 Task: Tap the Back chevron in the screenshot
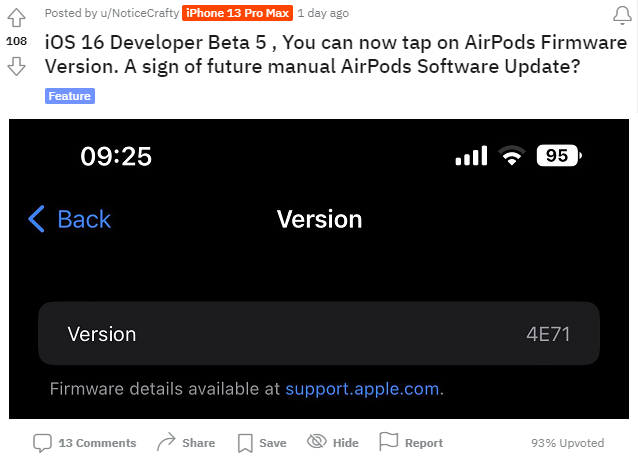36,219
